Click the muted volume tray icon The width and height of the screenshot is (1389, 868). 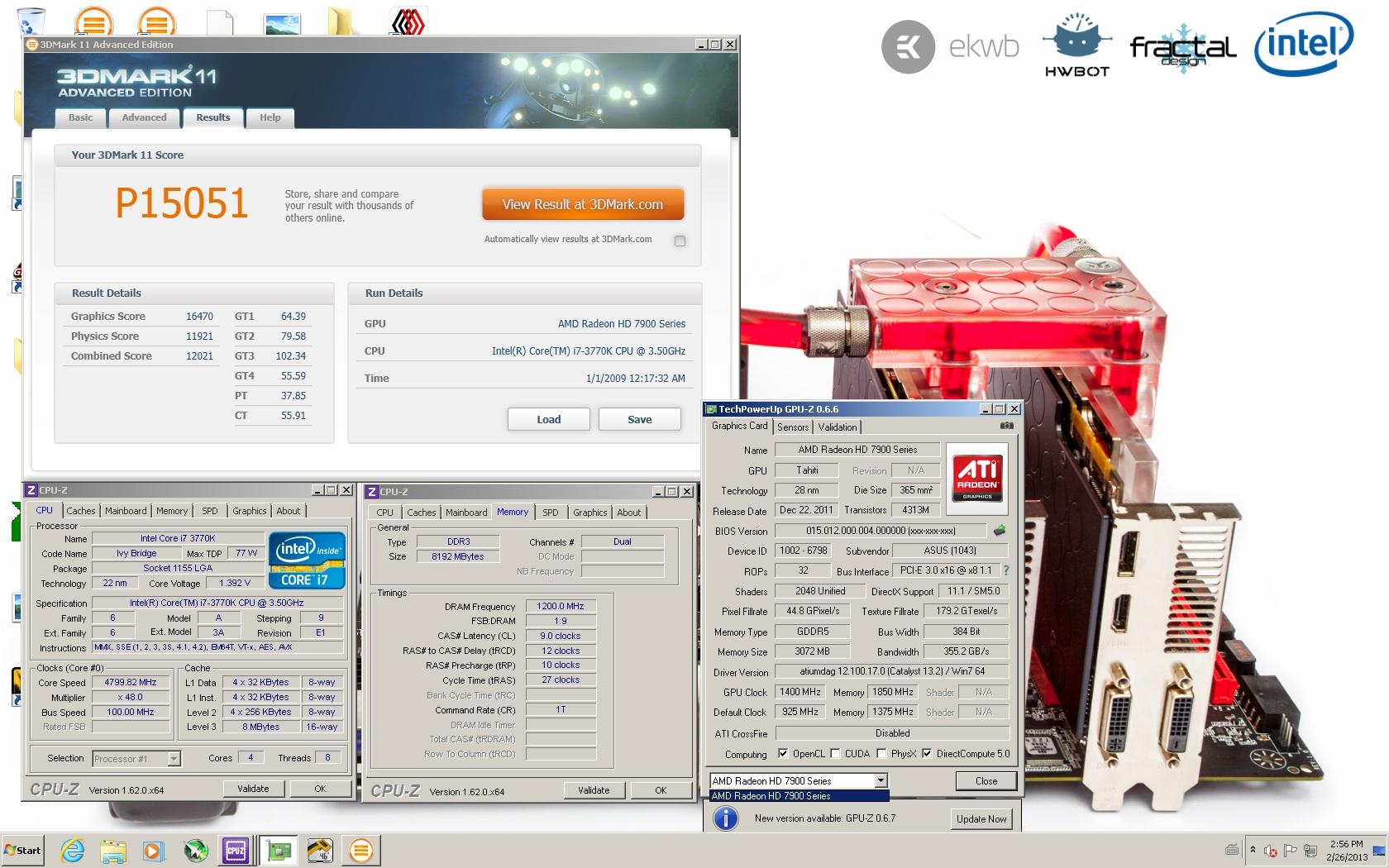click(1270, 851)
